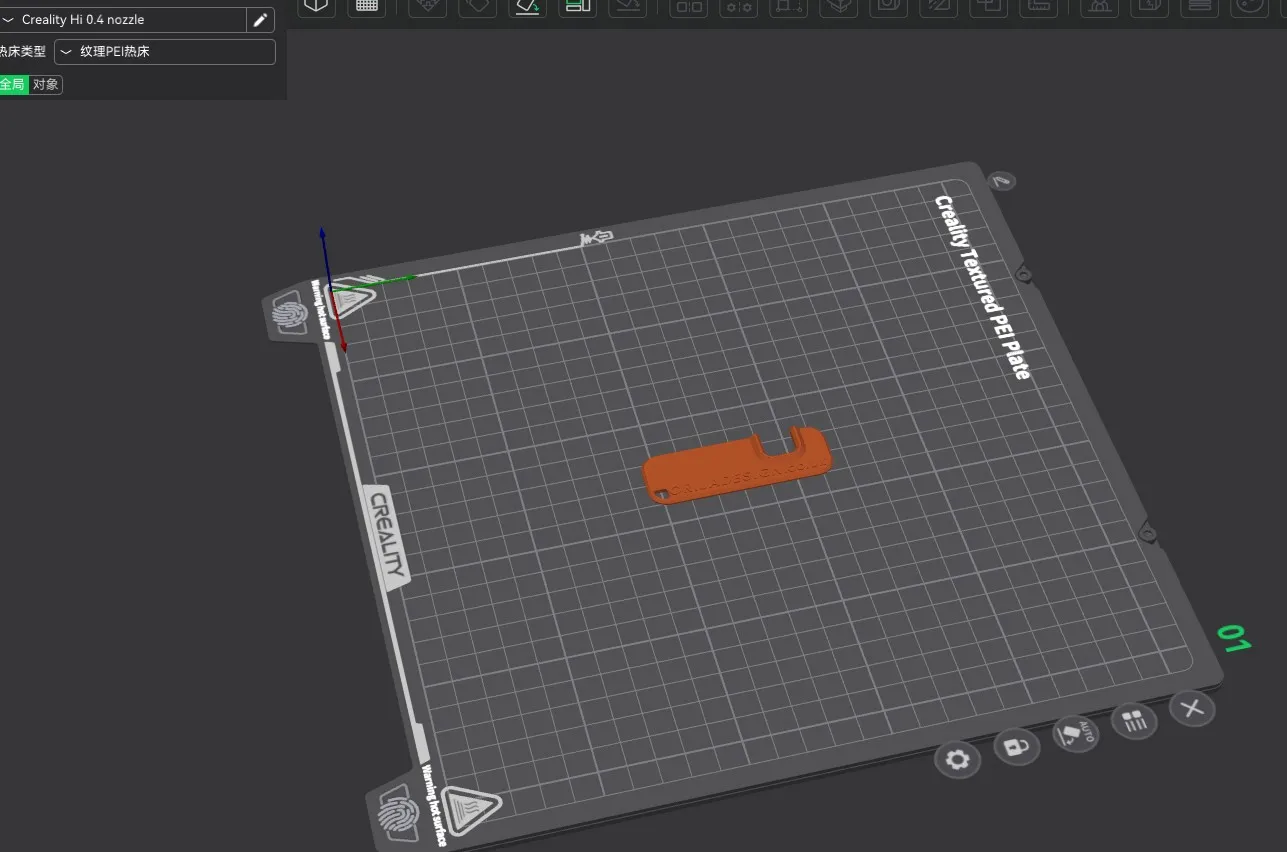Remove plate contents with the X icon
The image size is (1287, 852).
1191,709
